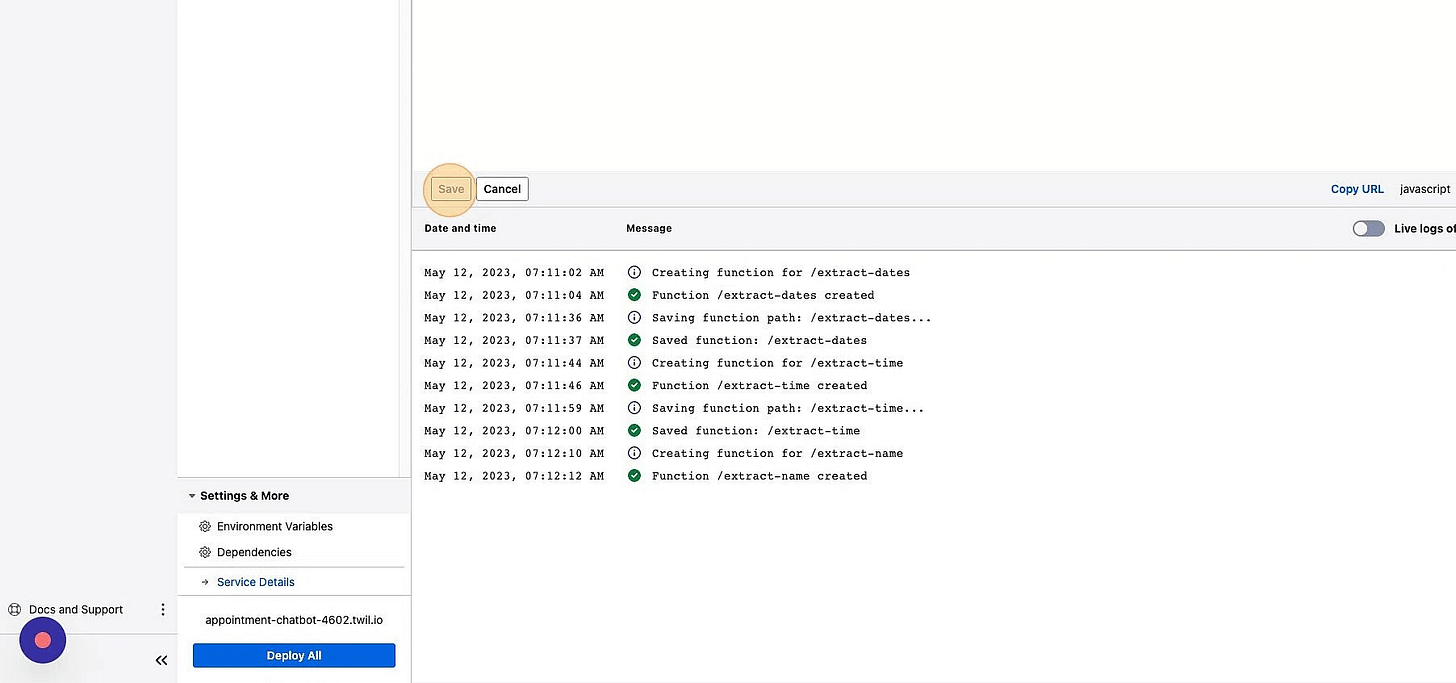Toggle the Live logs switch
1456x683 pixels.
1368,228
